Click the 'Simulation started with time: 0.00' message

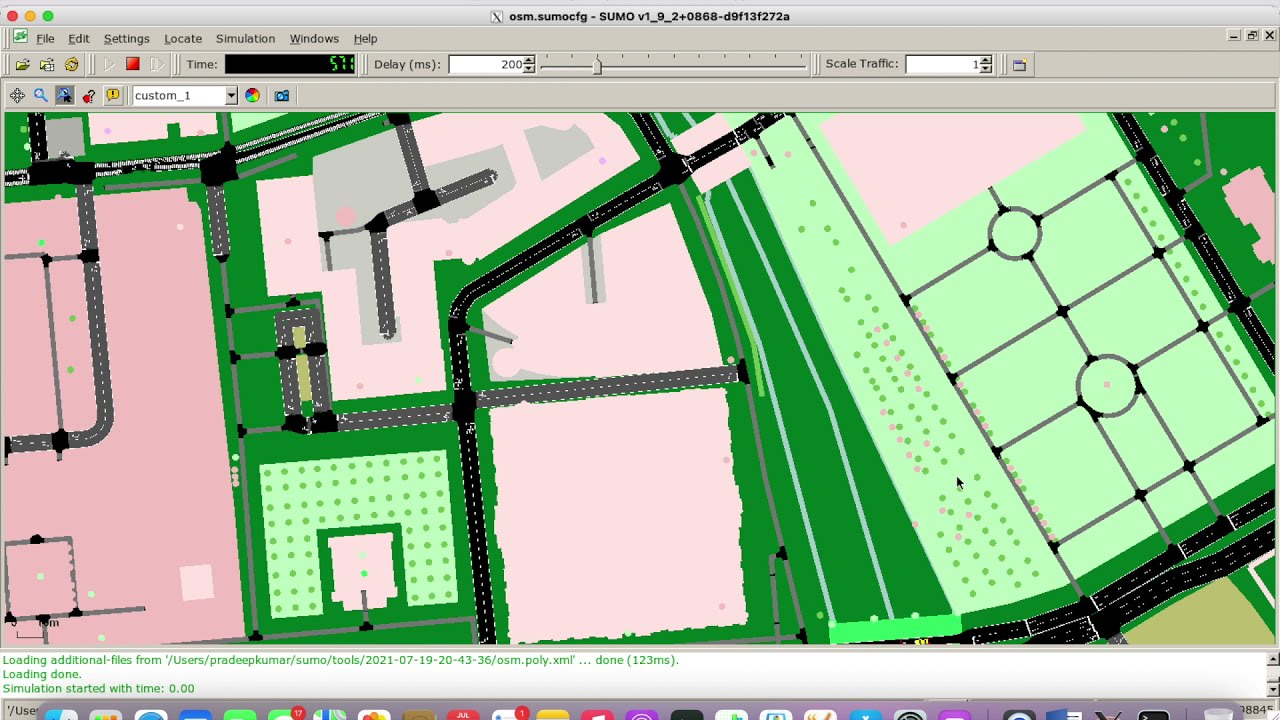pyautogui.click(x=98, y=688)
